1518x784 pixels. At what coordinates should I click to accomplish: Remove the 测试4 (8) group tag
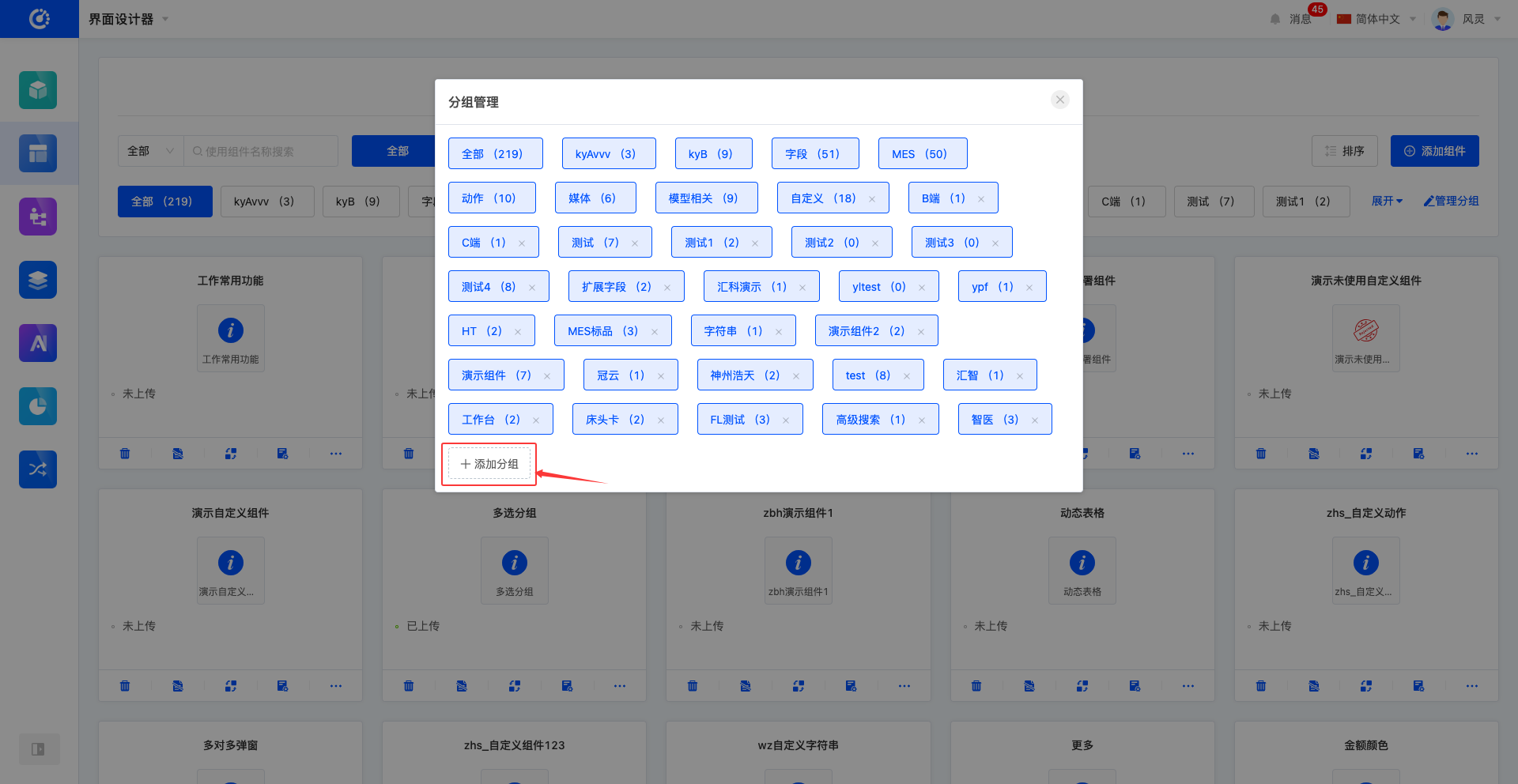532,288
